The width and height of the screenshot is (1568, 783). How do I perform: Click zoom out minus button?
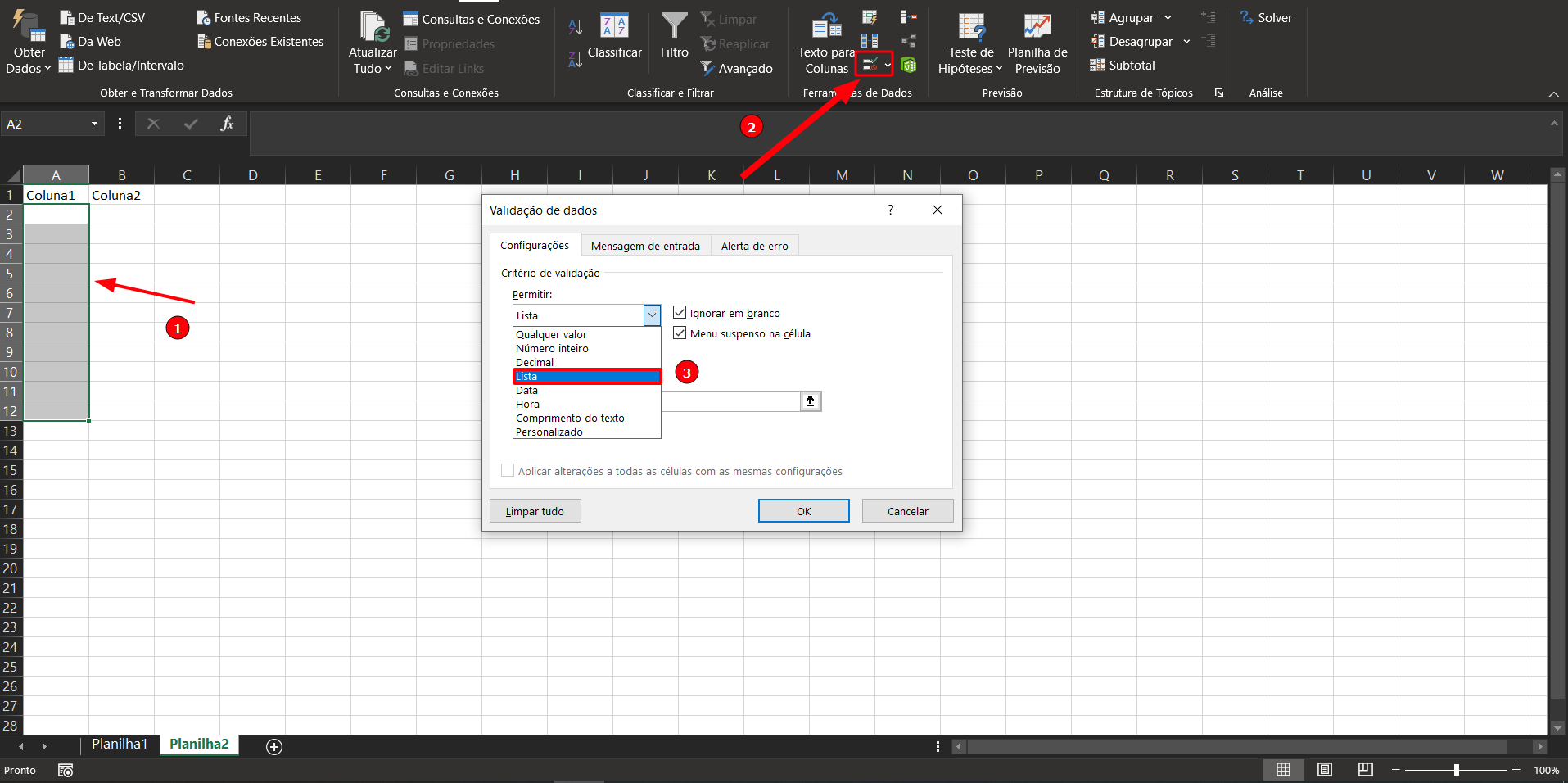tap(1396, 770)
